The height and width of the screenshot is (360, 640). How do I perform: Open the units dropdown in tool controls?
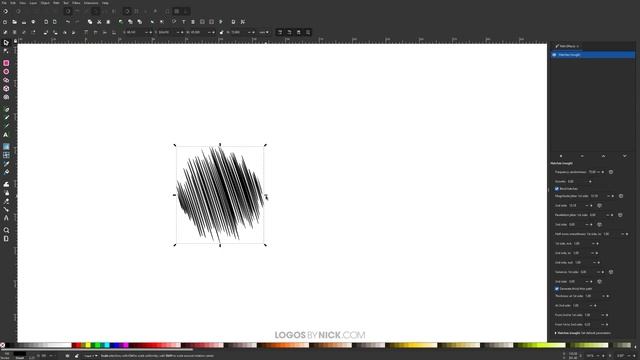[264, 32]
